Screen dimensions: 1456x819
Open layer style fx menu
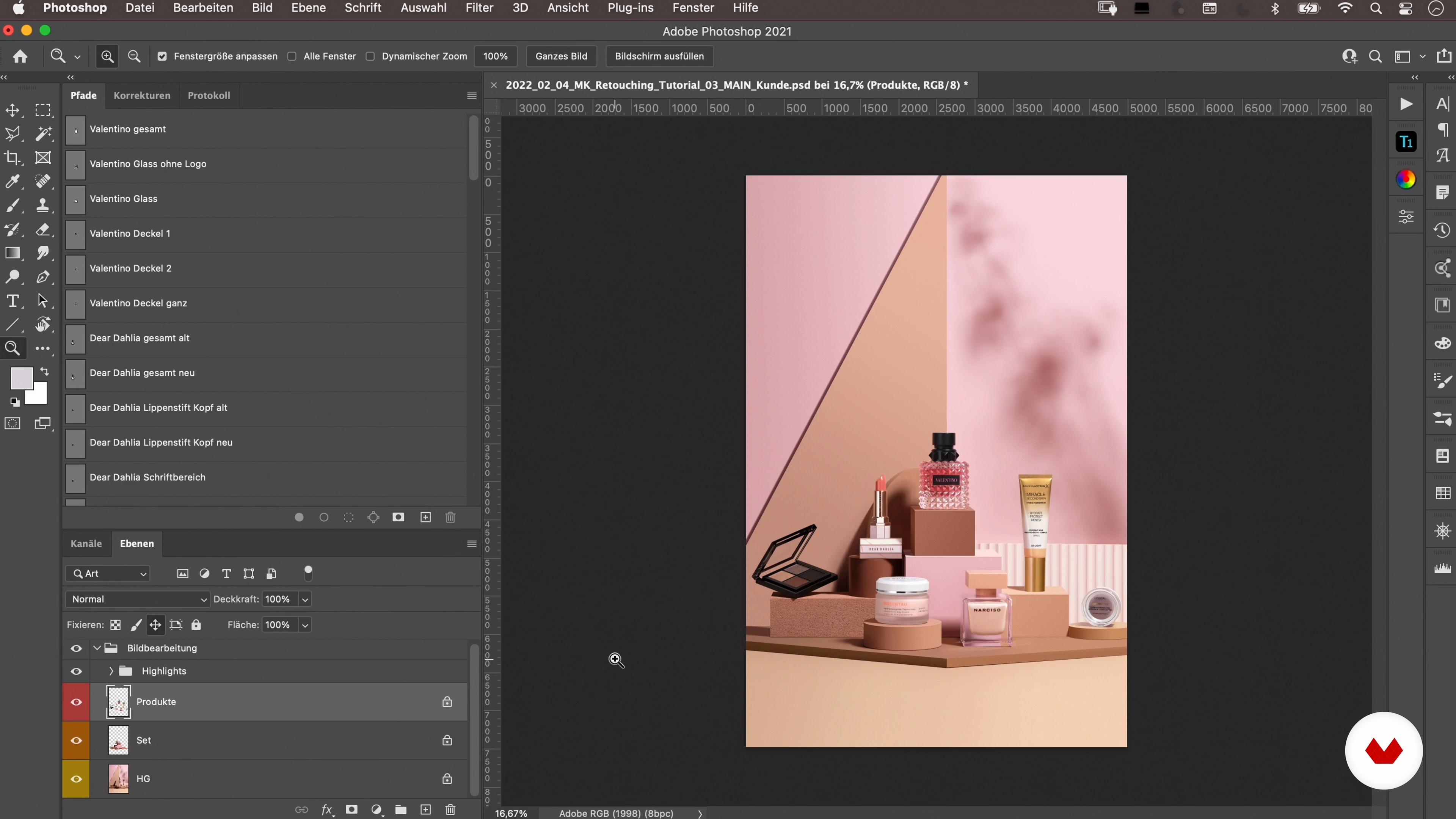click(x=327, y=810)
